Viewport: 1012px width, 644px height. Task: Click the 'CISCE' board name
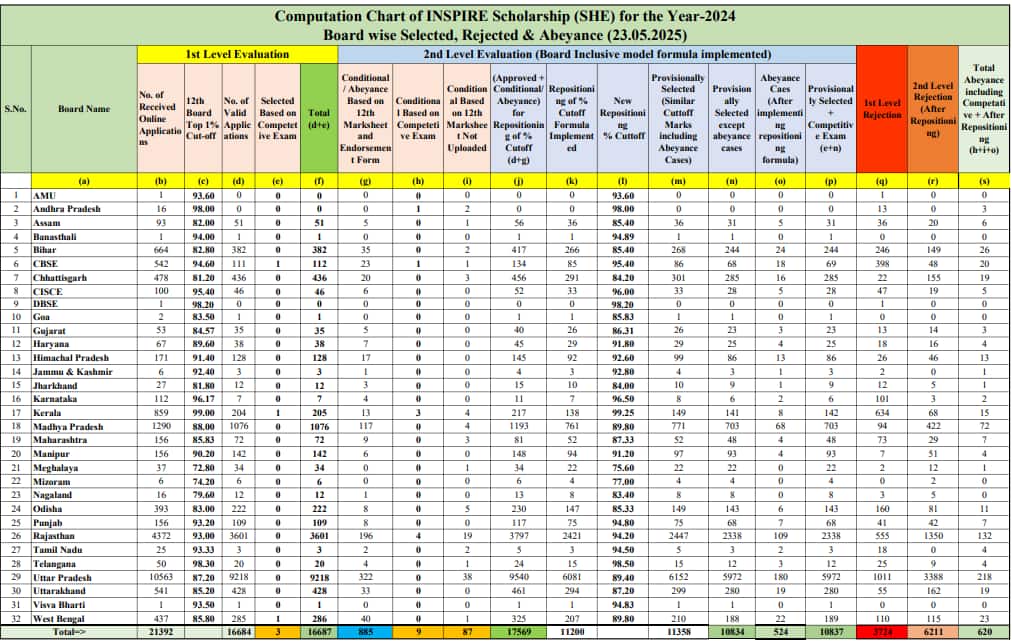pos(48,292)
